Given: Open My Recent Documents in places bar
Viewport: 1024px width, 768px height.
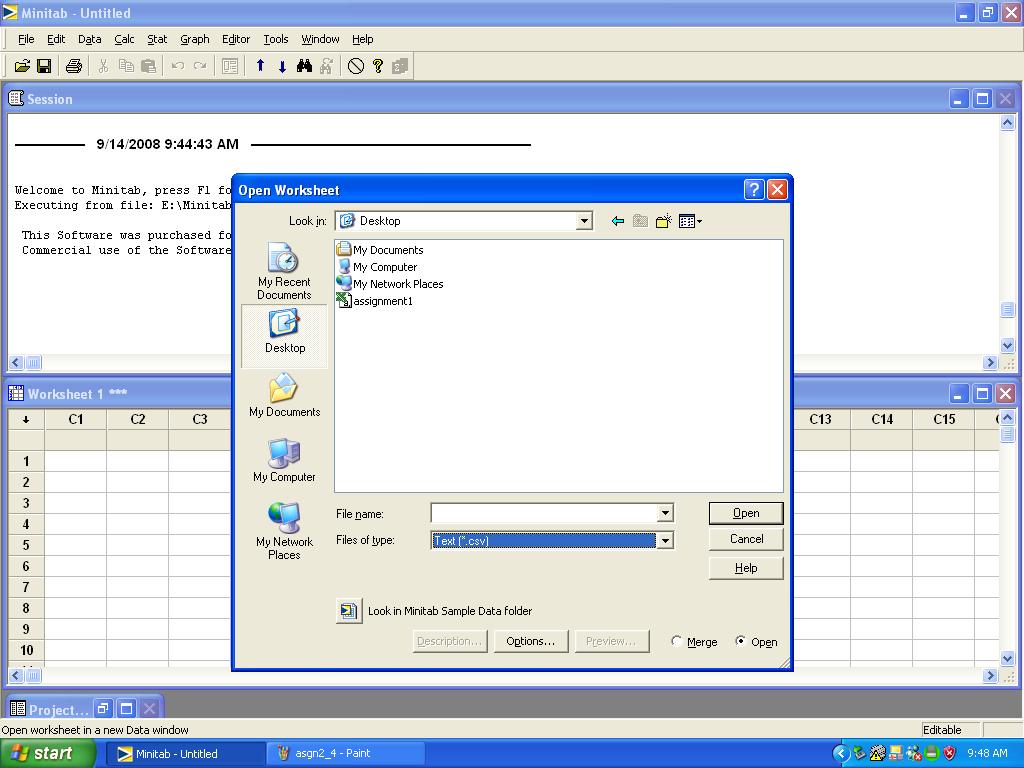Looking at the screenshot, I should [x=284, y=272].
